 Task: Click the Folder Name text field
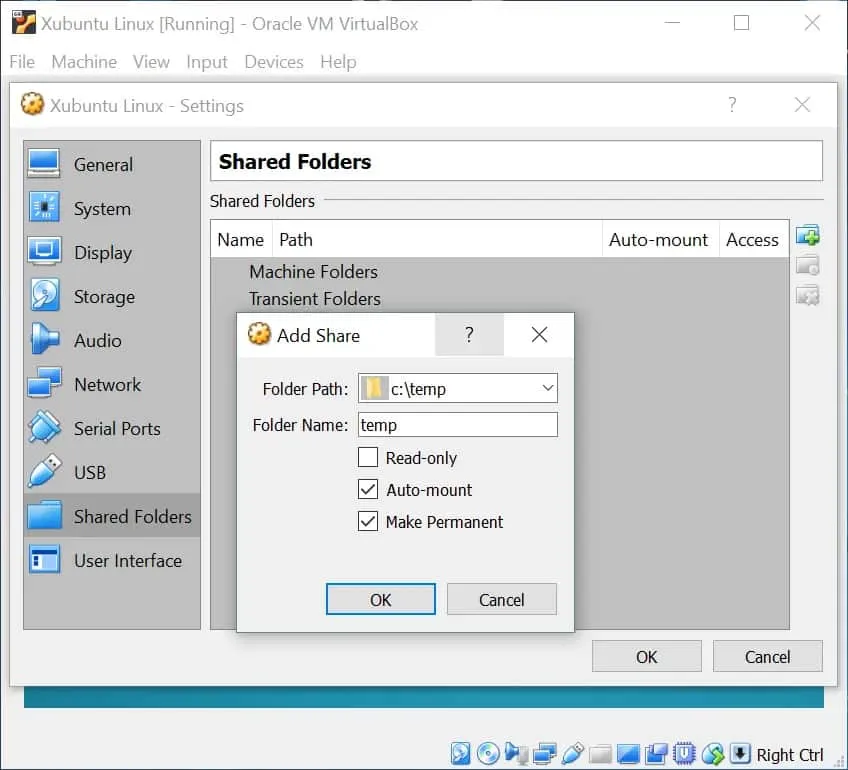456,425
